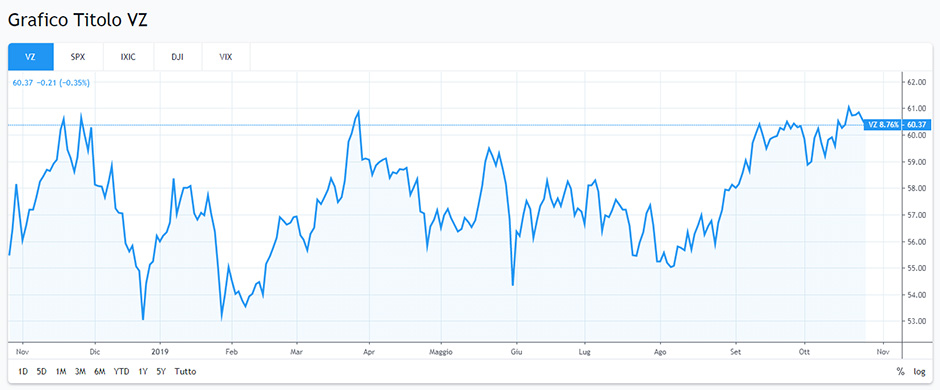
Task: Select the Tutto full range
Action: coord(185,371)
